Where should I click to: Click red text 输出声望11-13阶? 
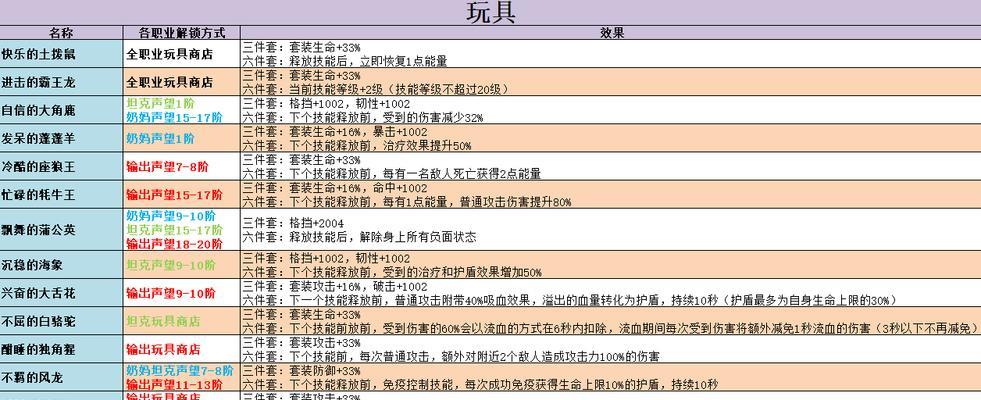[174, 384]
